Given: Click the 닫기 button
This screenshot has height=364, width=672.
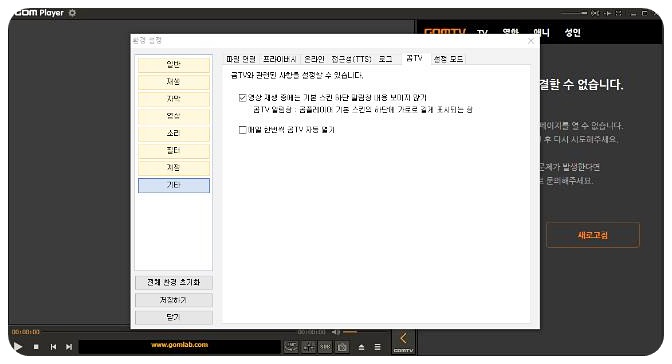Looking at the screenshot, I should (x=174, y=317).
